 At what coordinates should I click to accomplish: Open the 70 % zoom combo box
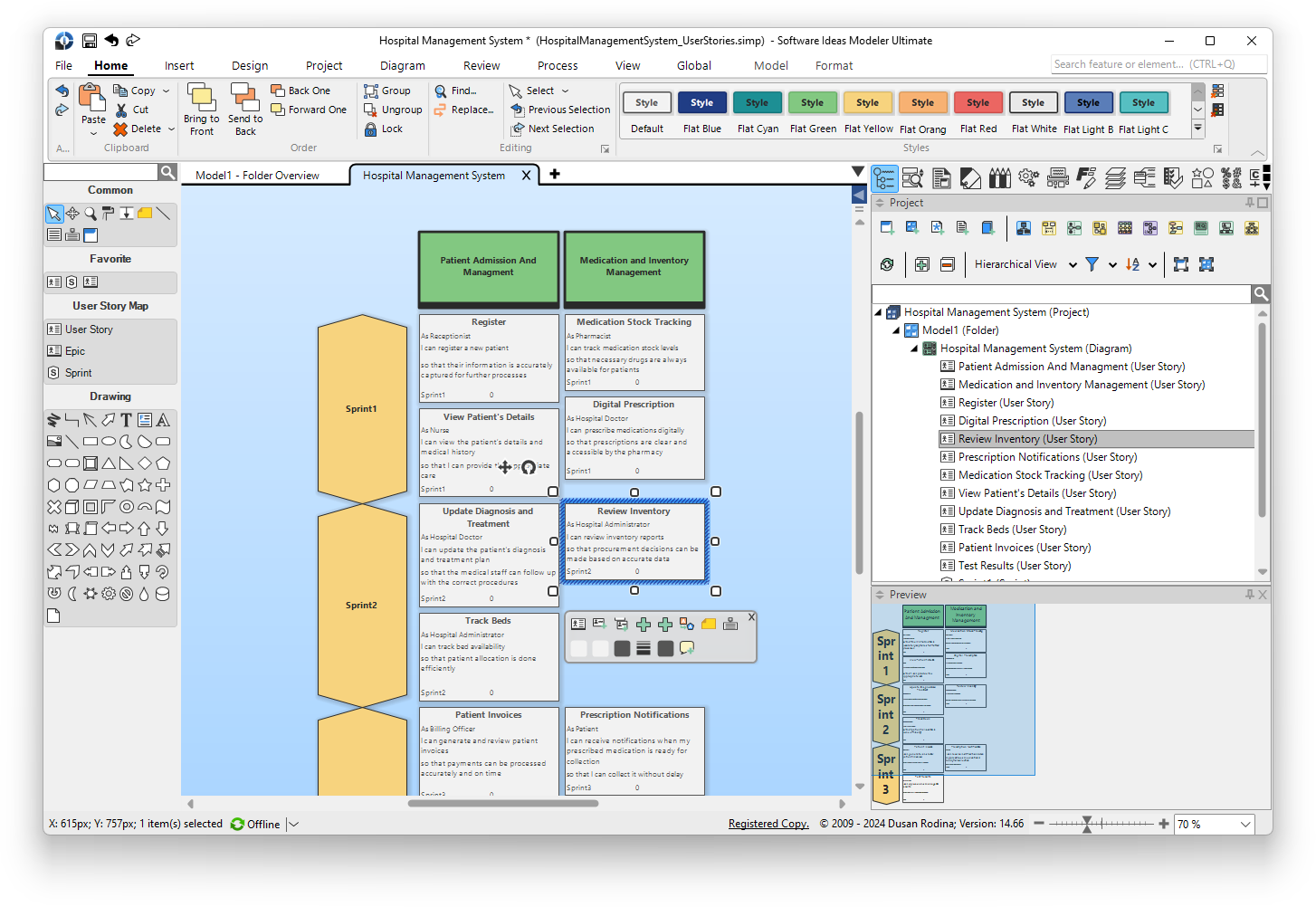[1214, 824]
